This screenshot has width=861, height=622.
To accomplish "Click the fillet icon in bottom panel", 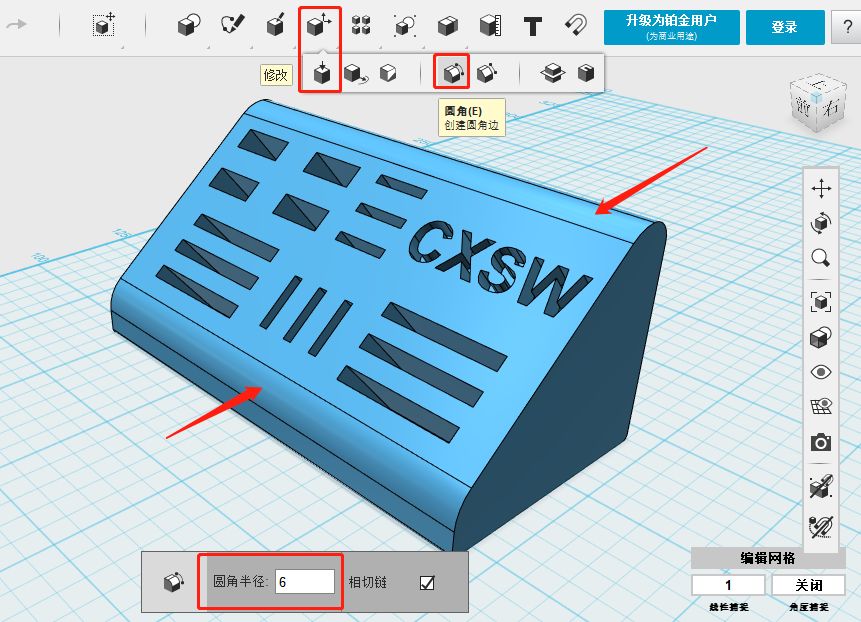I will point(174,582).
